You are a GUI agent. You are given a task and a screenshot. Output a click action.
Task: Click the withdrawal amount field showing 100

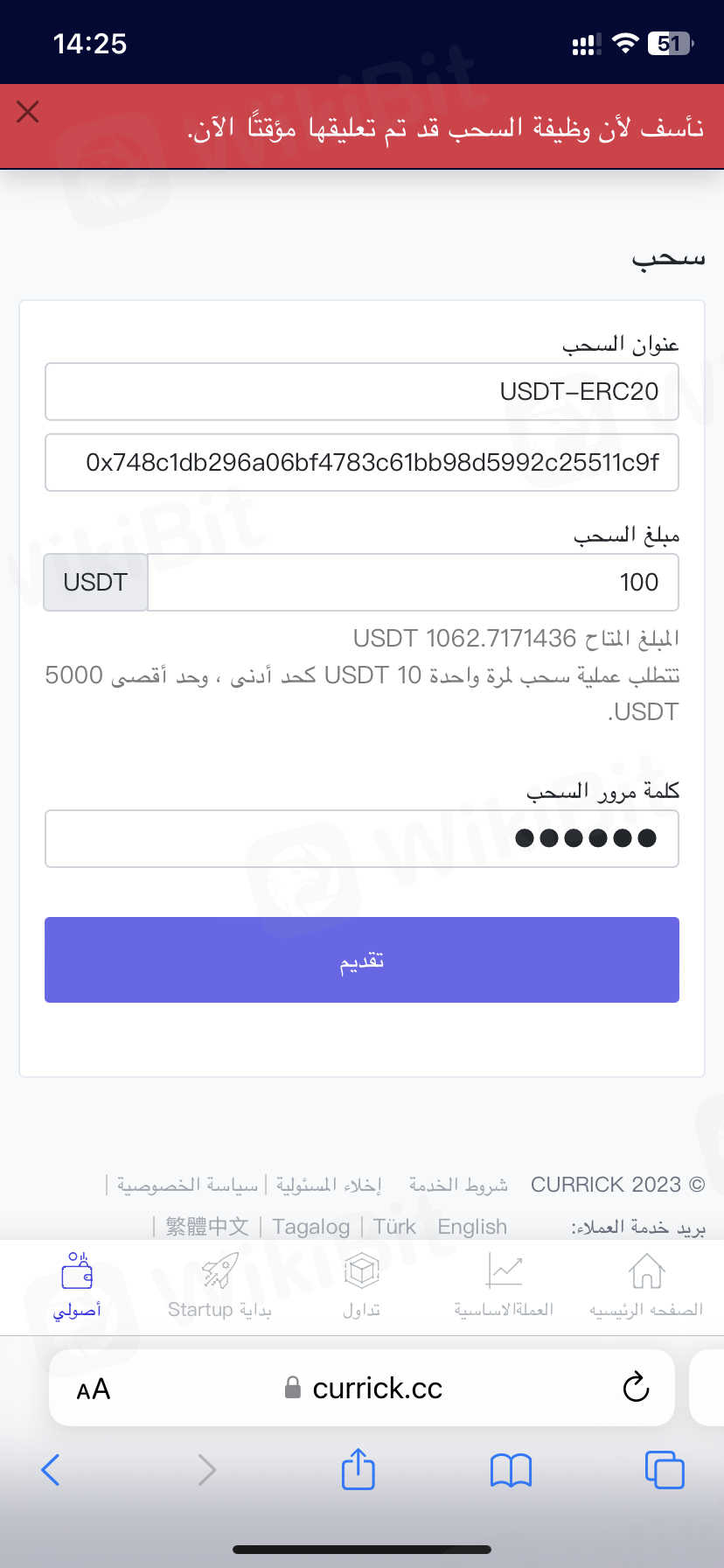pos(413,582)
